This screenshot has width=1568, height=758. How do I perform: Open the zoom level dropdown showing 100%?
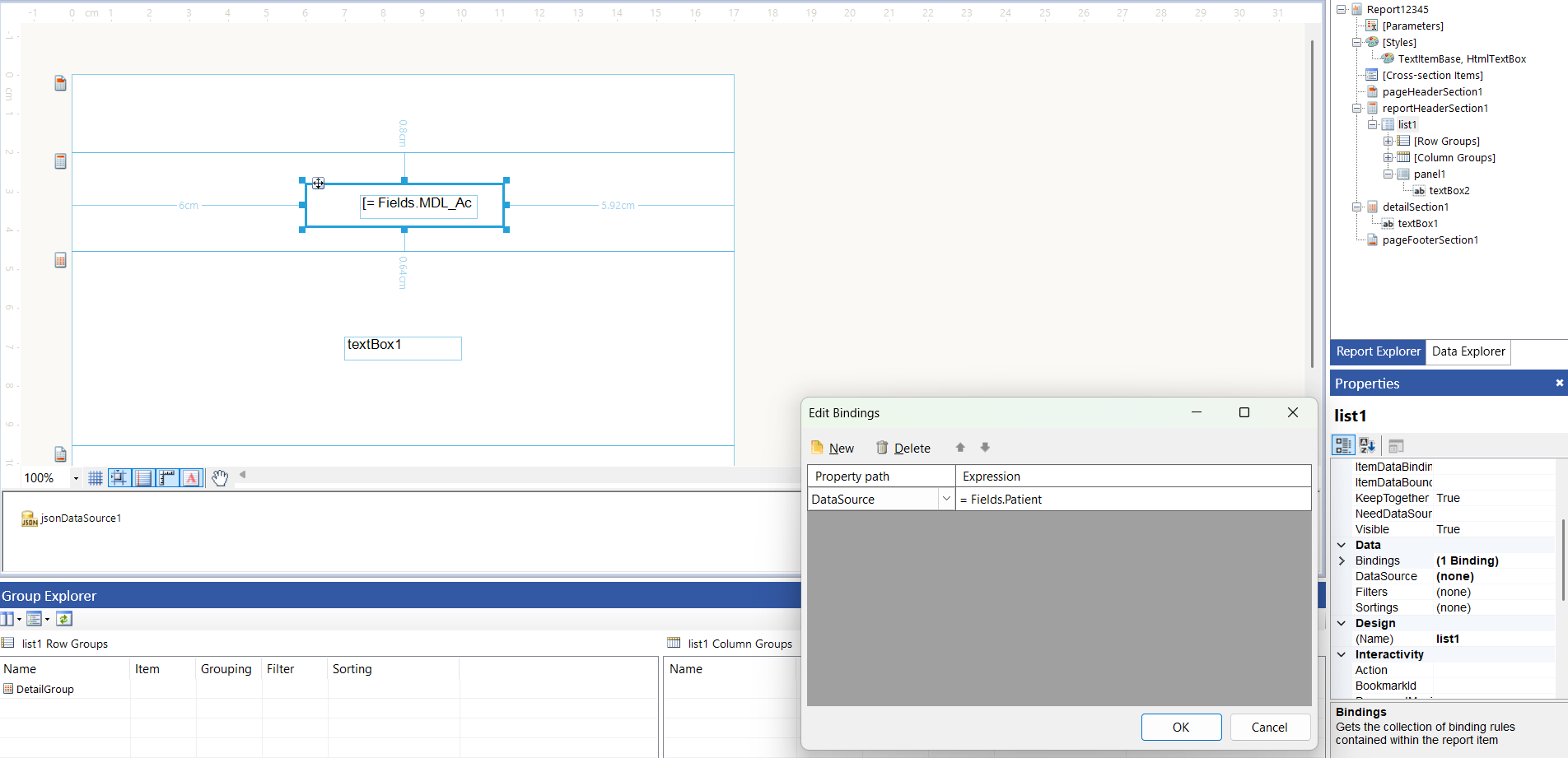(76, 477)
